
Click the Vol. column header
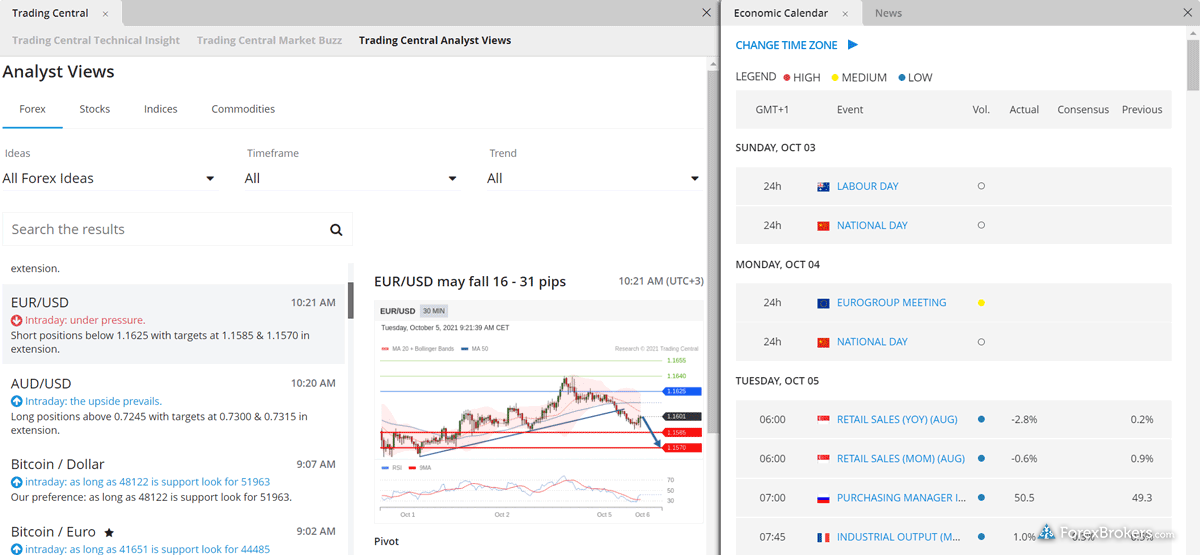pos(981,110)
